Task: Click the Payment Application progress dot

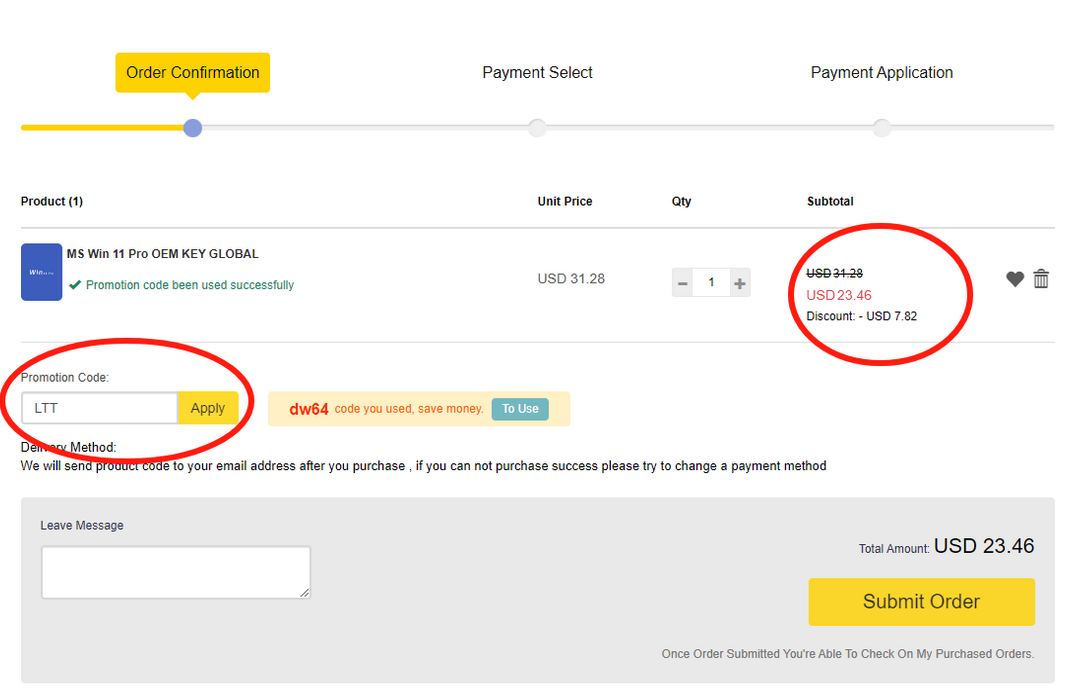Action: coord(881,128)
